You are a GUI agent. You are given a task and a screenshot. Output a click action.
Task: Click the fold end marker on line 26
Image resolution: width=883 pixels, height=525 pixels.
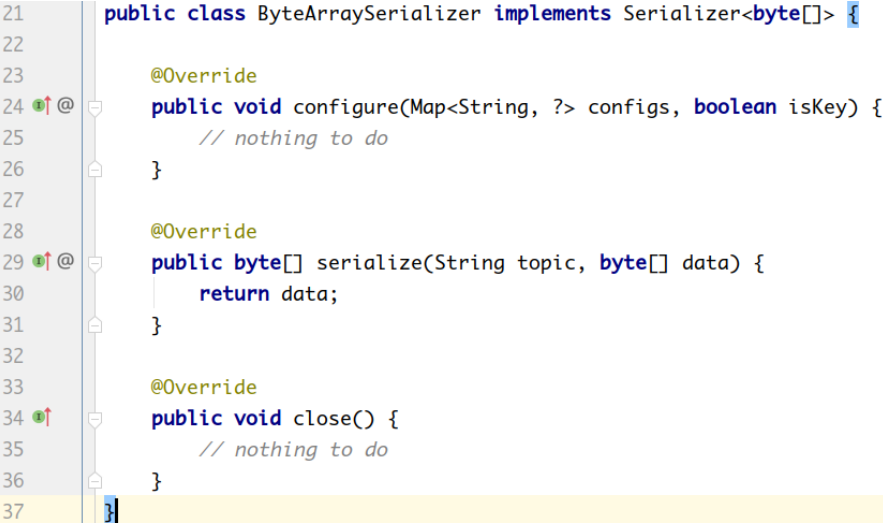tap(95, 170)
